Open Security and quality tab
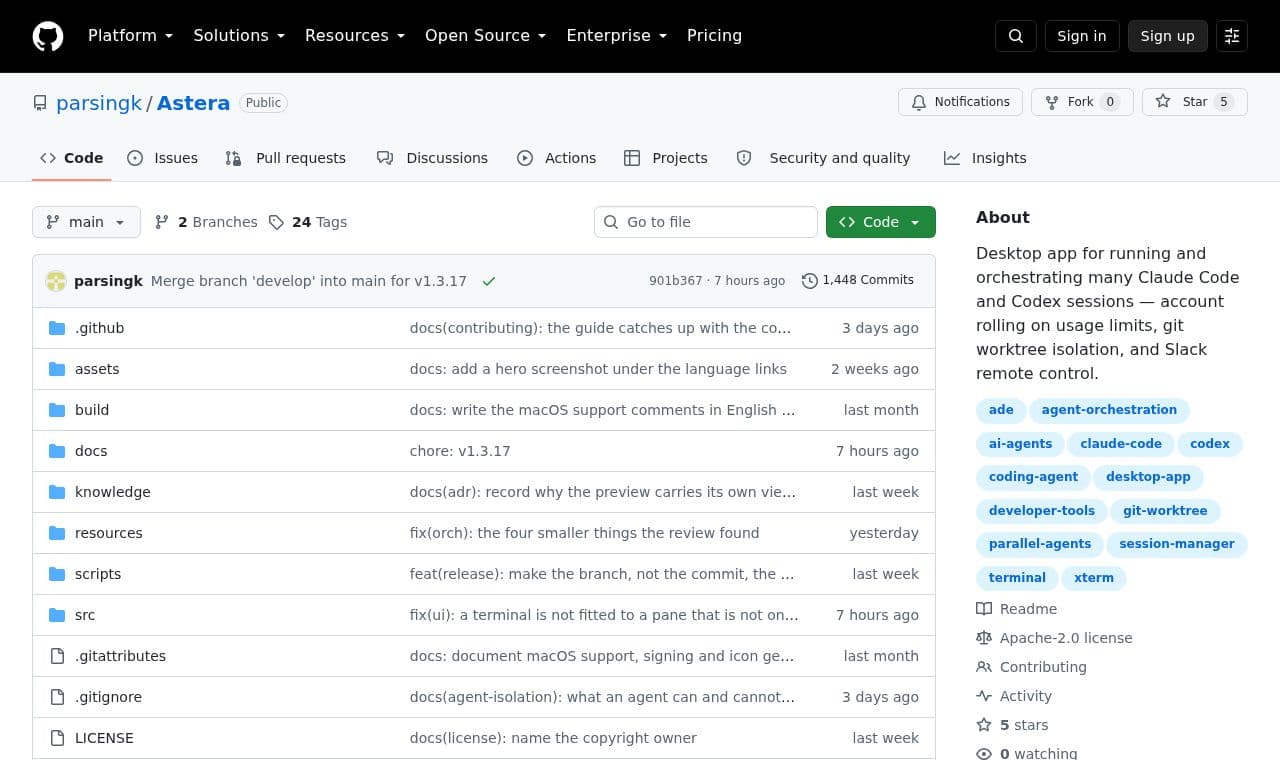 (x=824, y=158)
